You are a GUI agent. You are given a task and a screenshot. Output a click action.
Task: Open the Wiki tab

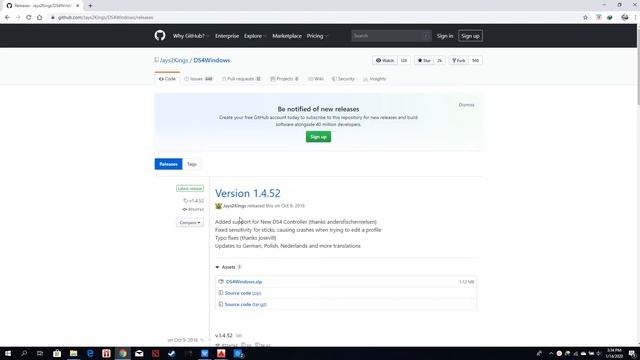click(316, 79)
